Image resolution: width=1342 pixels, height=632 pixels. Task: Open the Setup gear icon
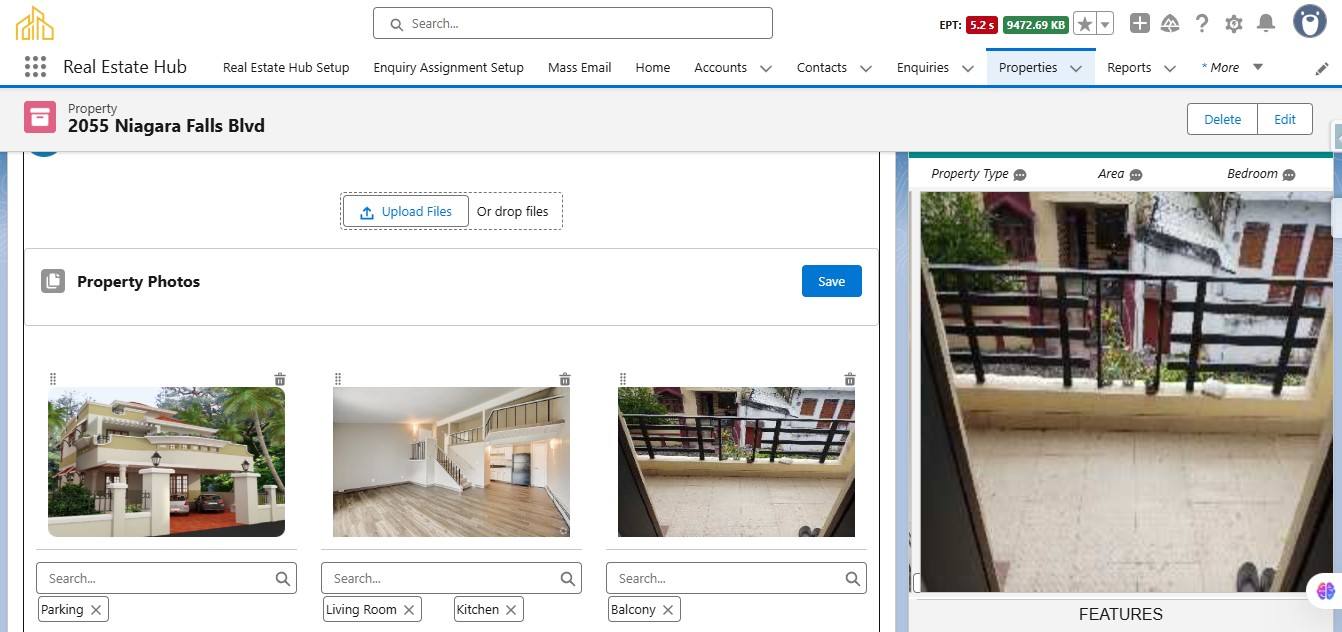pos(1234,24)
